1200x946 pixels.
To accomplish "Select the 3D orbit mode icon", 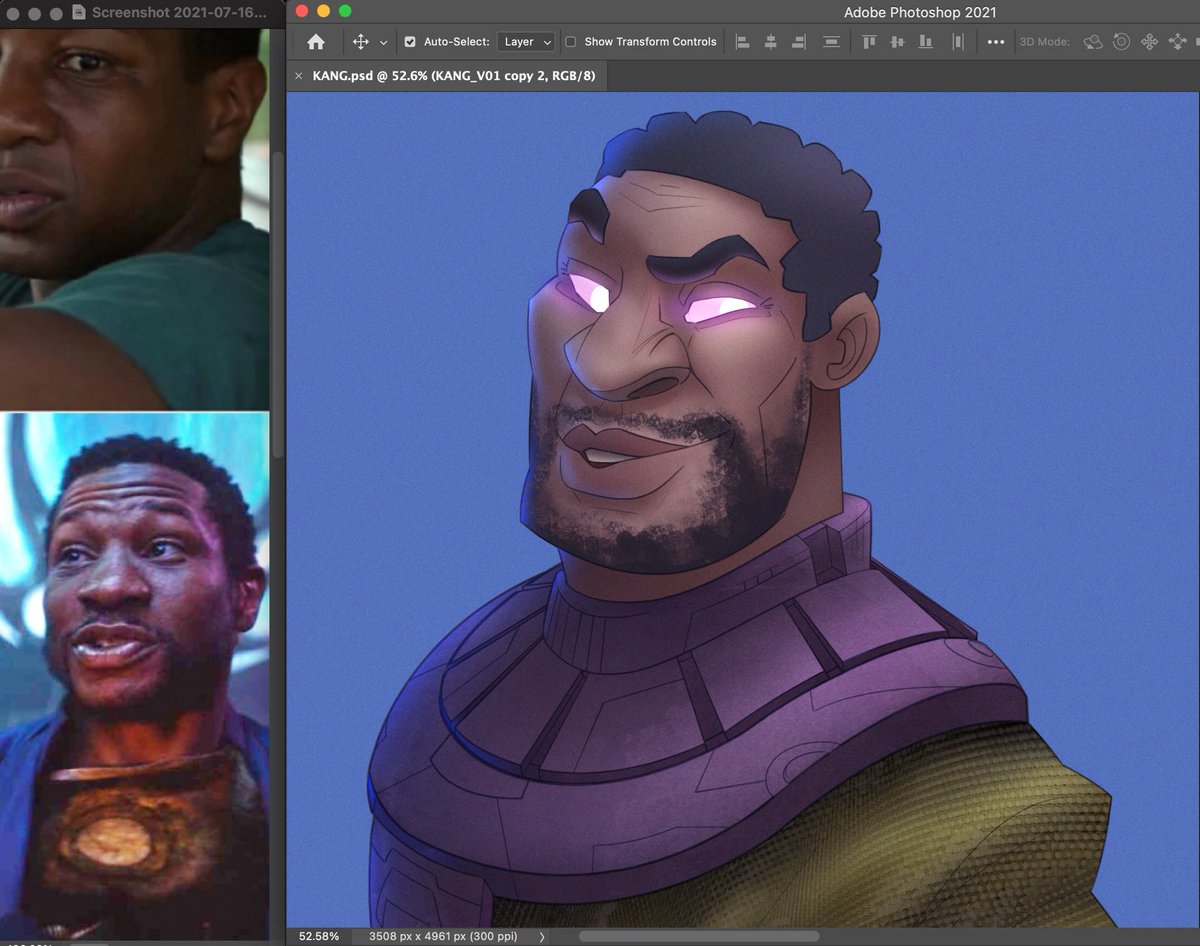I will pos(1093,42).
